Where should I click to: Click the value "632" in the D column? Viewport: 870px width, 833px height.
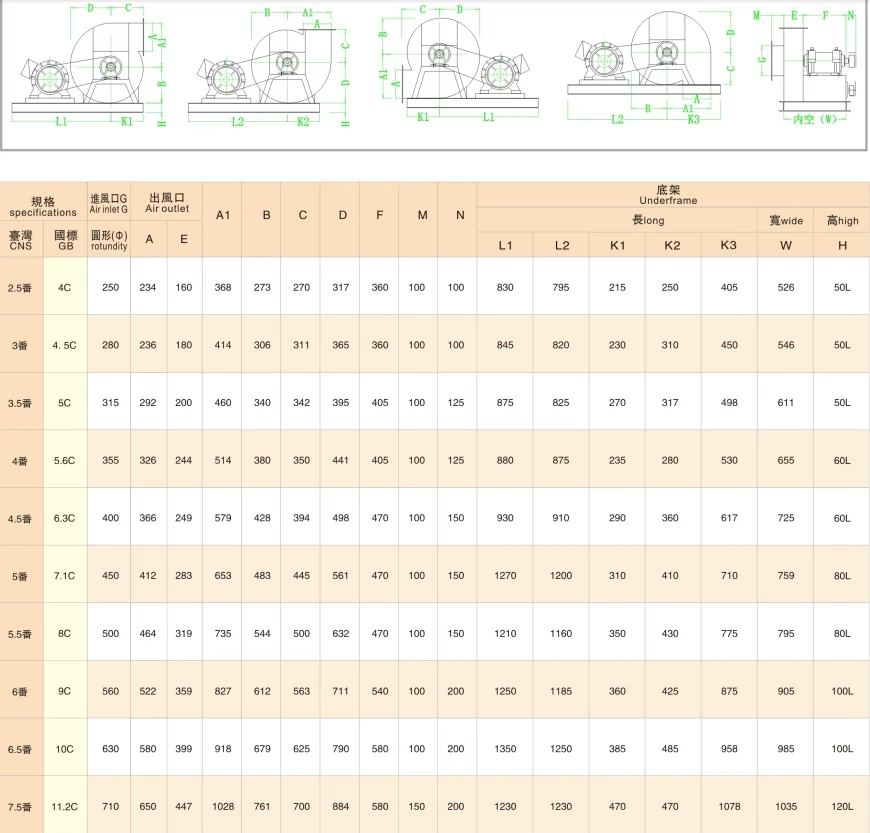coord(341,633)
